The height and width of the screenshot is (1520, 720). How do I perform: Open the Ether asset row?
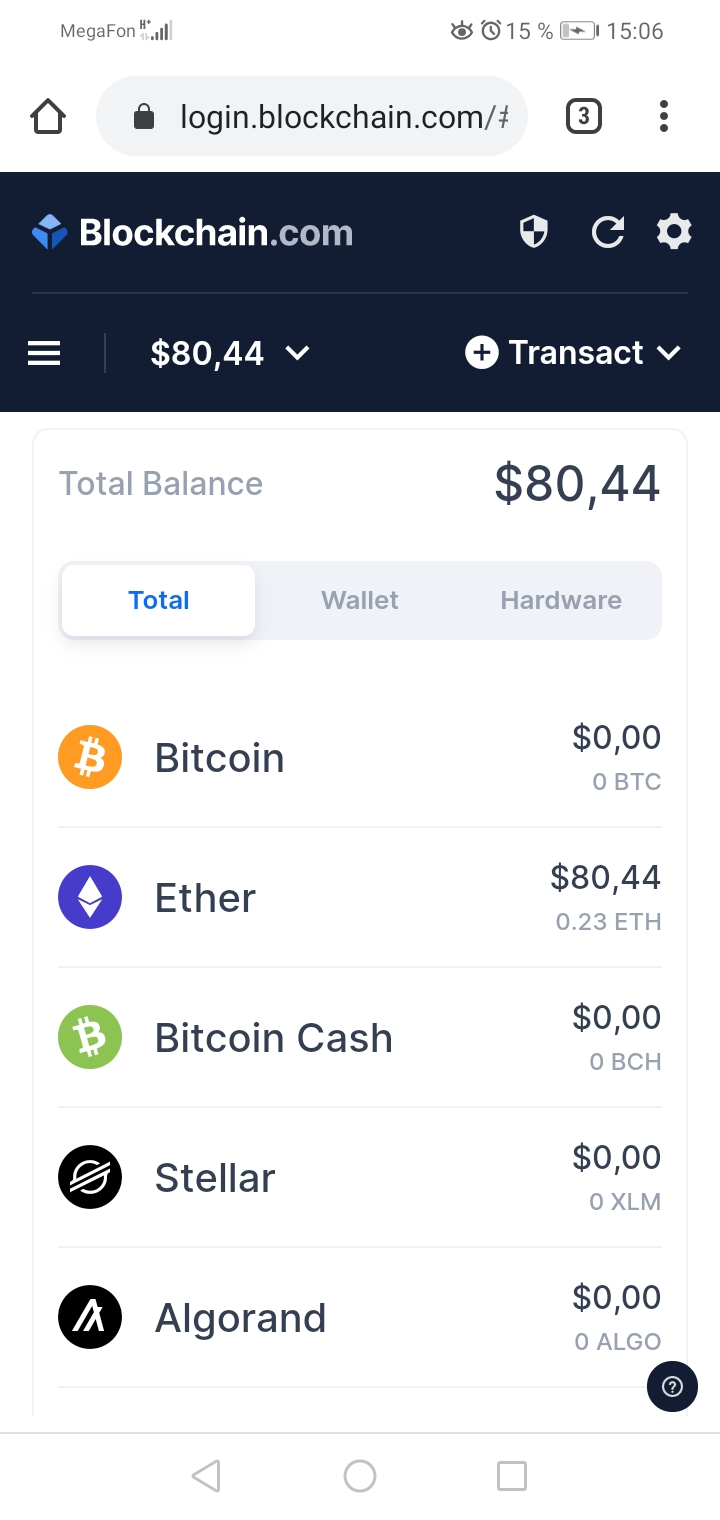click(x=360, y=898)
